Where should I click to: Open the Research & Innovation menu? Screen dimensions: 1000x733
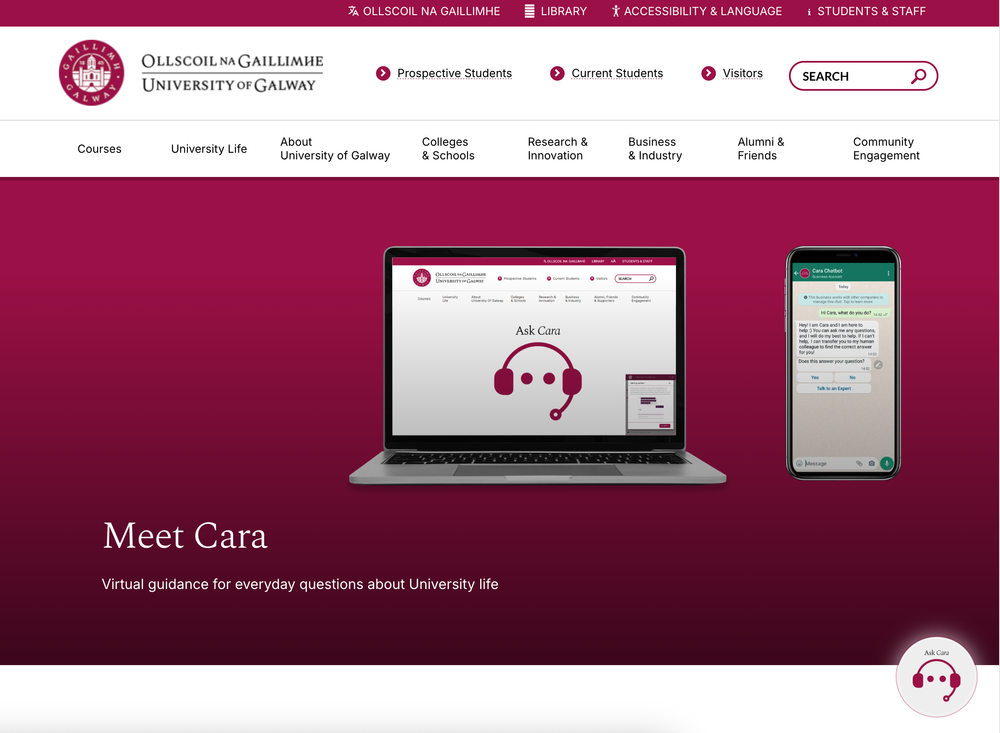(557, 149)
